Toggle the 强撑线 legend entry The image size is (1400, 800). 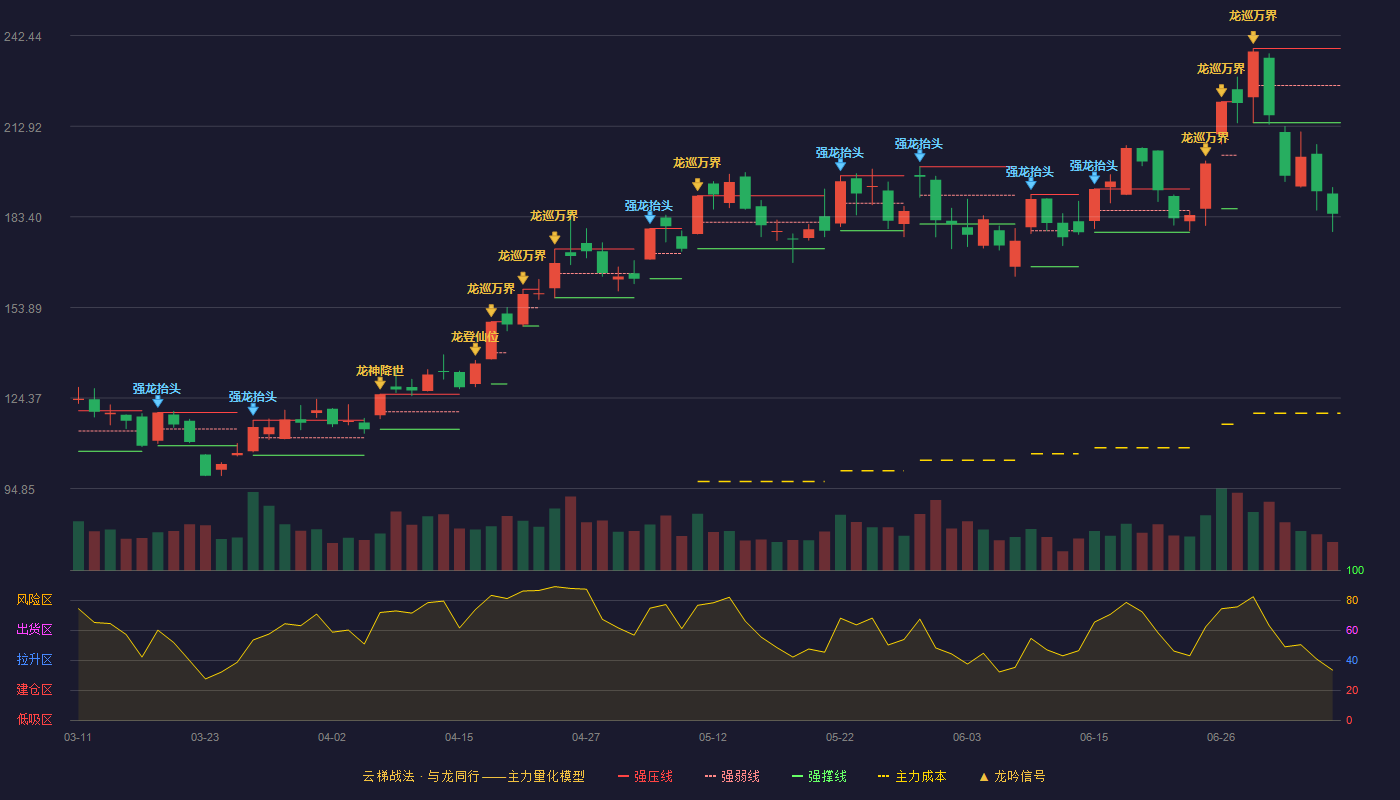[819, 776]
